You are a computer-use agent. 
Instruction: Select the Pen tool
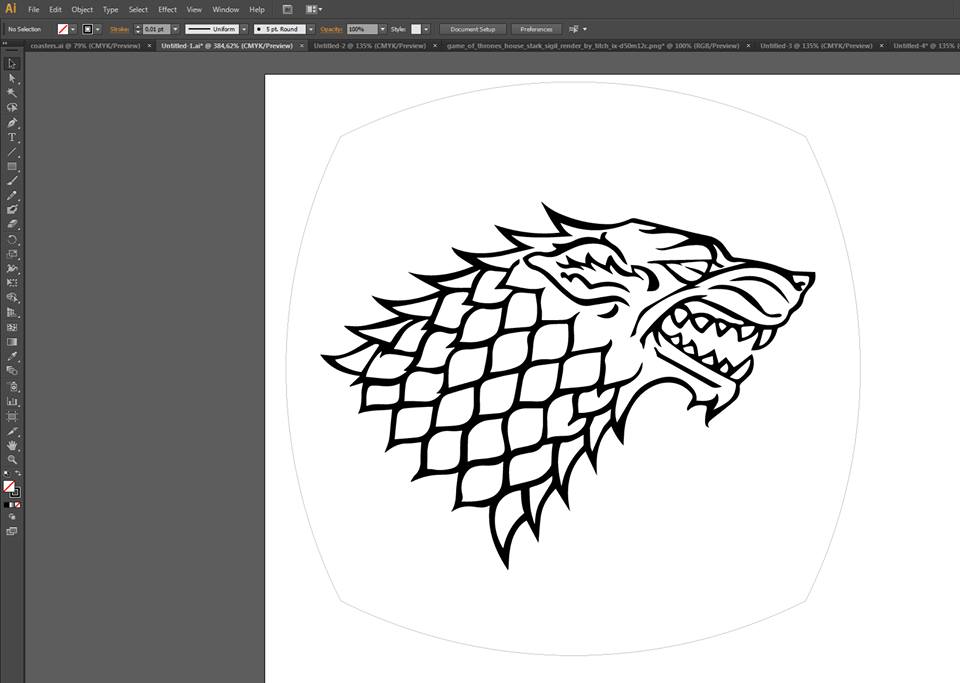pyautogui.click(x=12, y=122)
